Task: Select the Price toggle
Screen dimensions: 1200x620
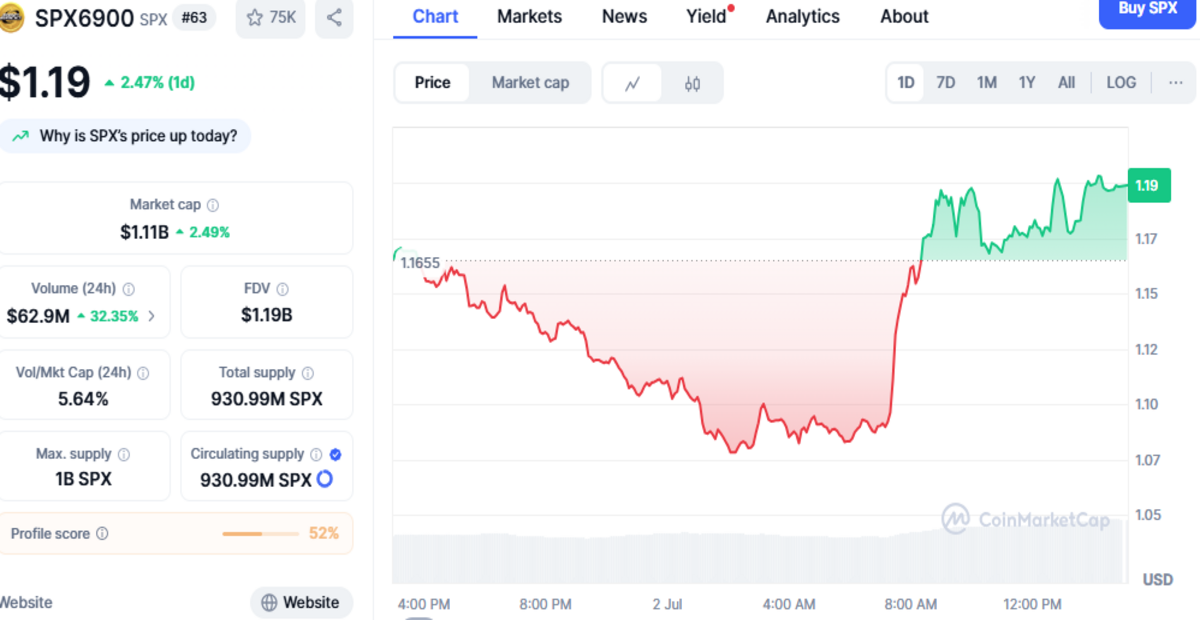Action: [x=432, y=83]
